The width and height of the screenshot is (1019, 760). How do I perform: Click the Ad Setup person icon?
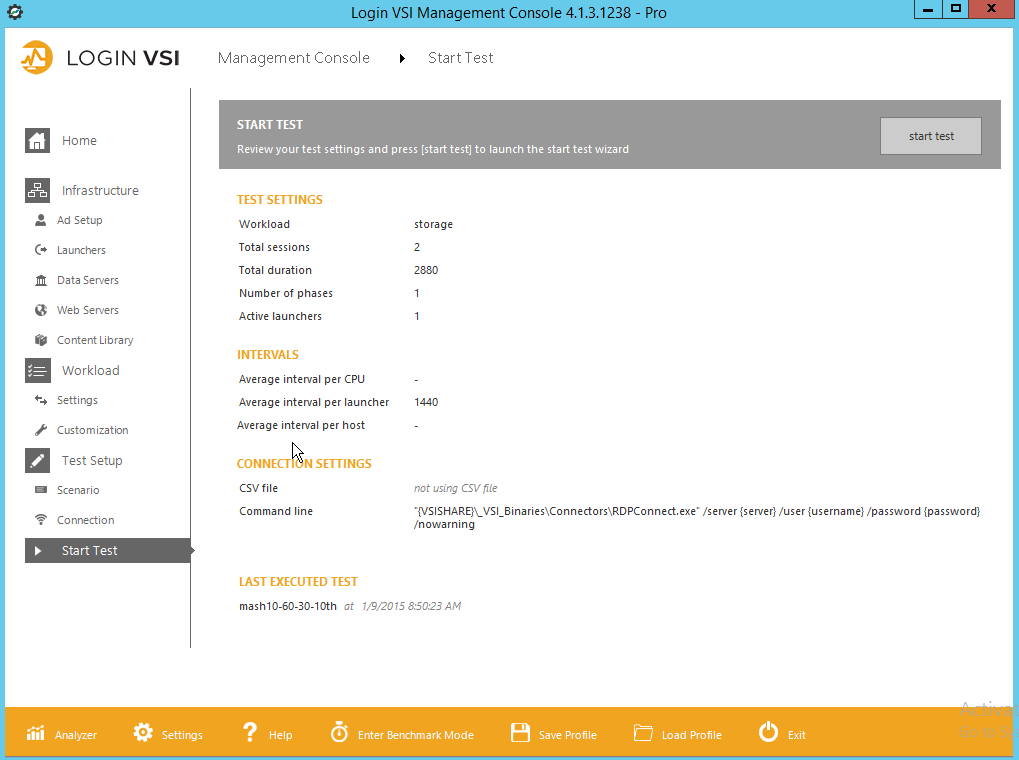(x=40, y=220)
